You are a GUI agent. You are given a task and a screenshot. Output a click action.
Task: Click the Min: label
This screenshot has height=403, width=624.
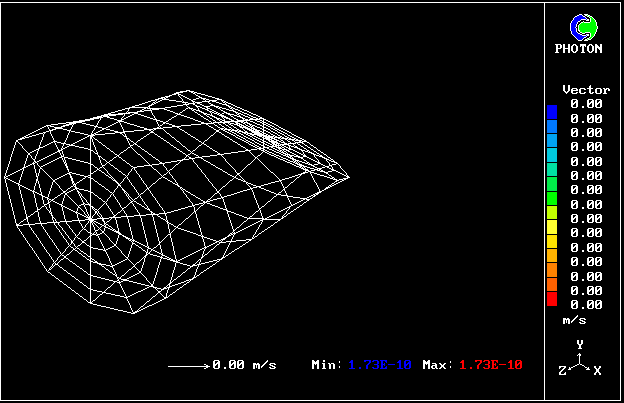327,365
